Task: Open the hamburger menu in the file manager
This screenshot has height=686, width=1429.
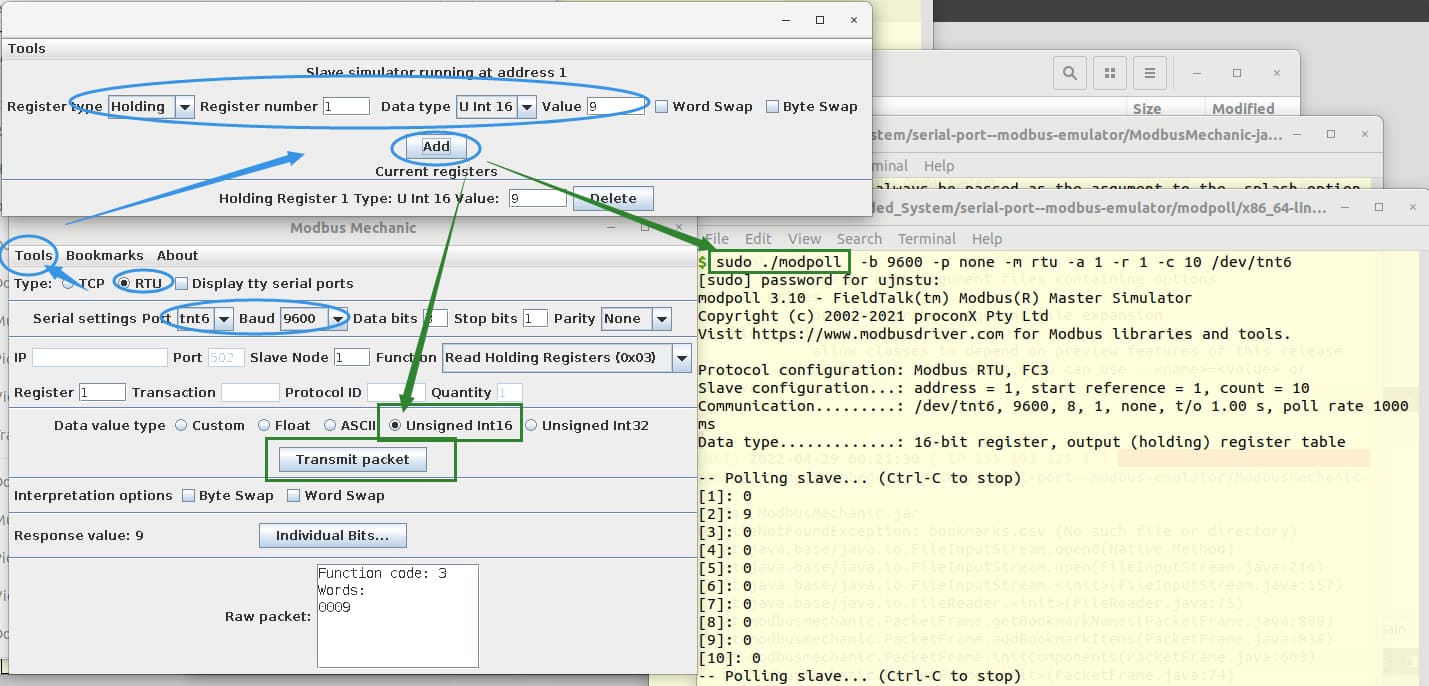Action: click(x=1150, y=73)
